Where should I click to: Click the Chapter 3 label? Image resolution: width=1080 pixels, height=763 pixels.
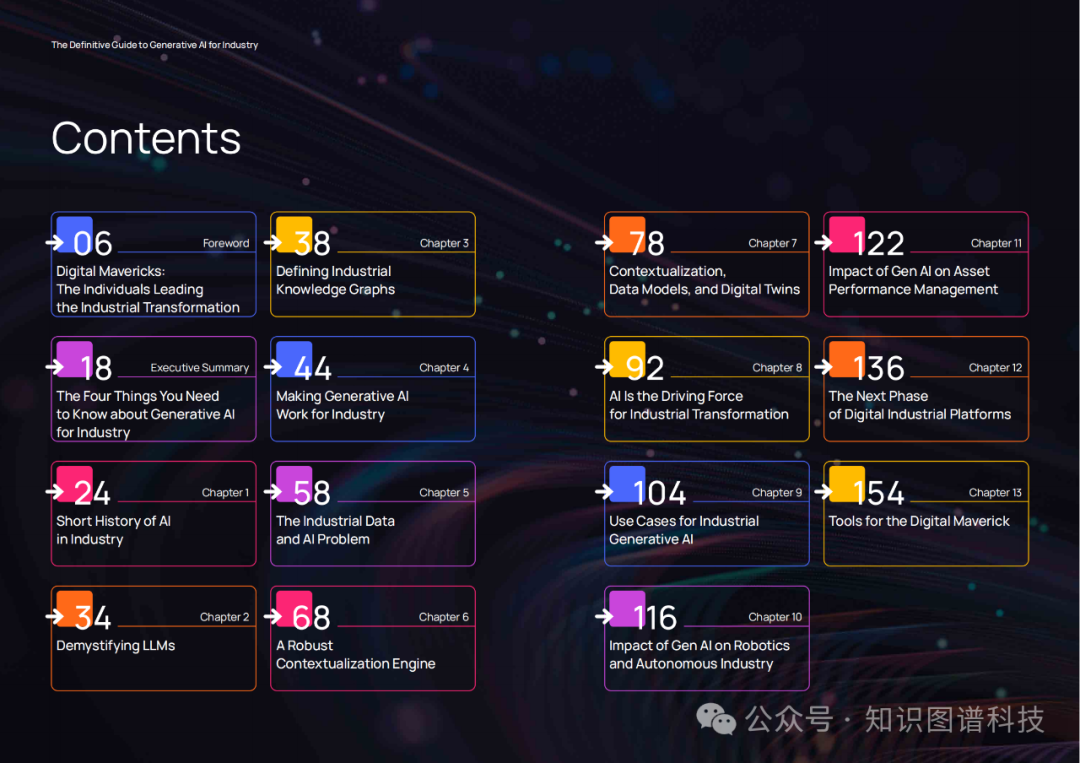(444, 243)
